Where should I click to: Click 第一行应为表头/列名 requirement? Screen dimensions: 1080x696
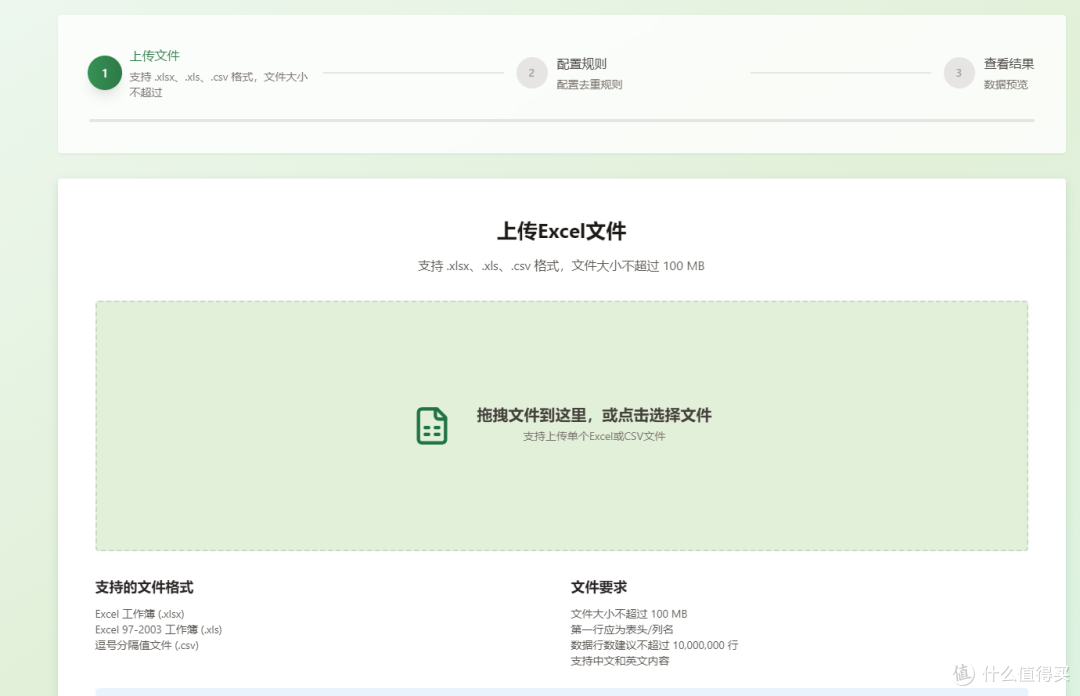(x=622, y=630)
